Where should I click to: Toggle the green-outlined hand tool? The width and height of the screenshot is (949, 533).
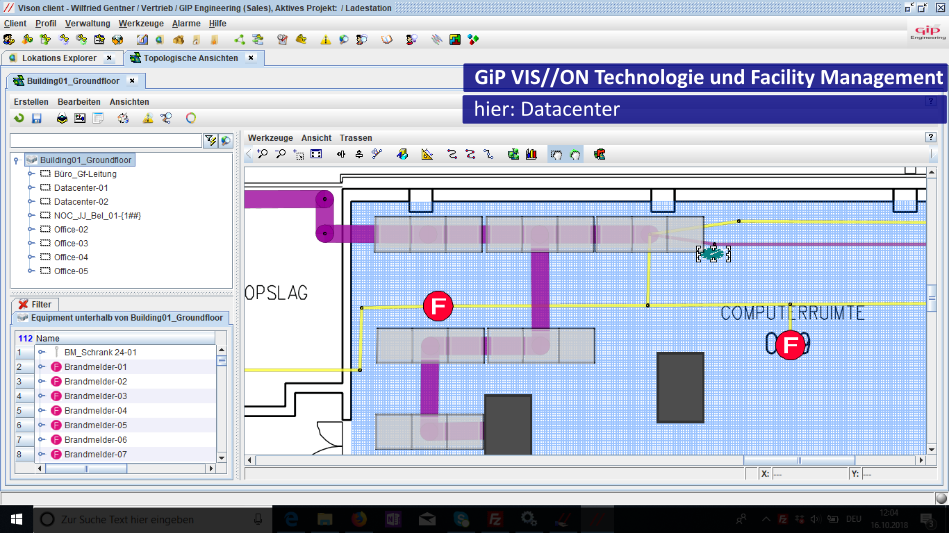[x=575, y=154]
